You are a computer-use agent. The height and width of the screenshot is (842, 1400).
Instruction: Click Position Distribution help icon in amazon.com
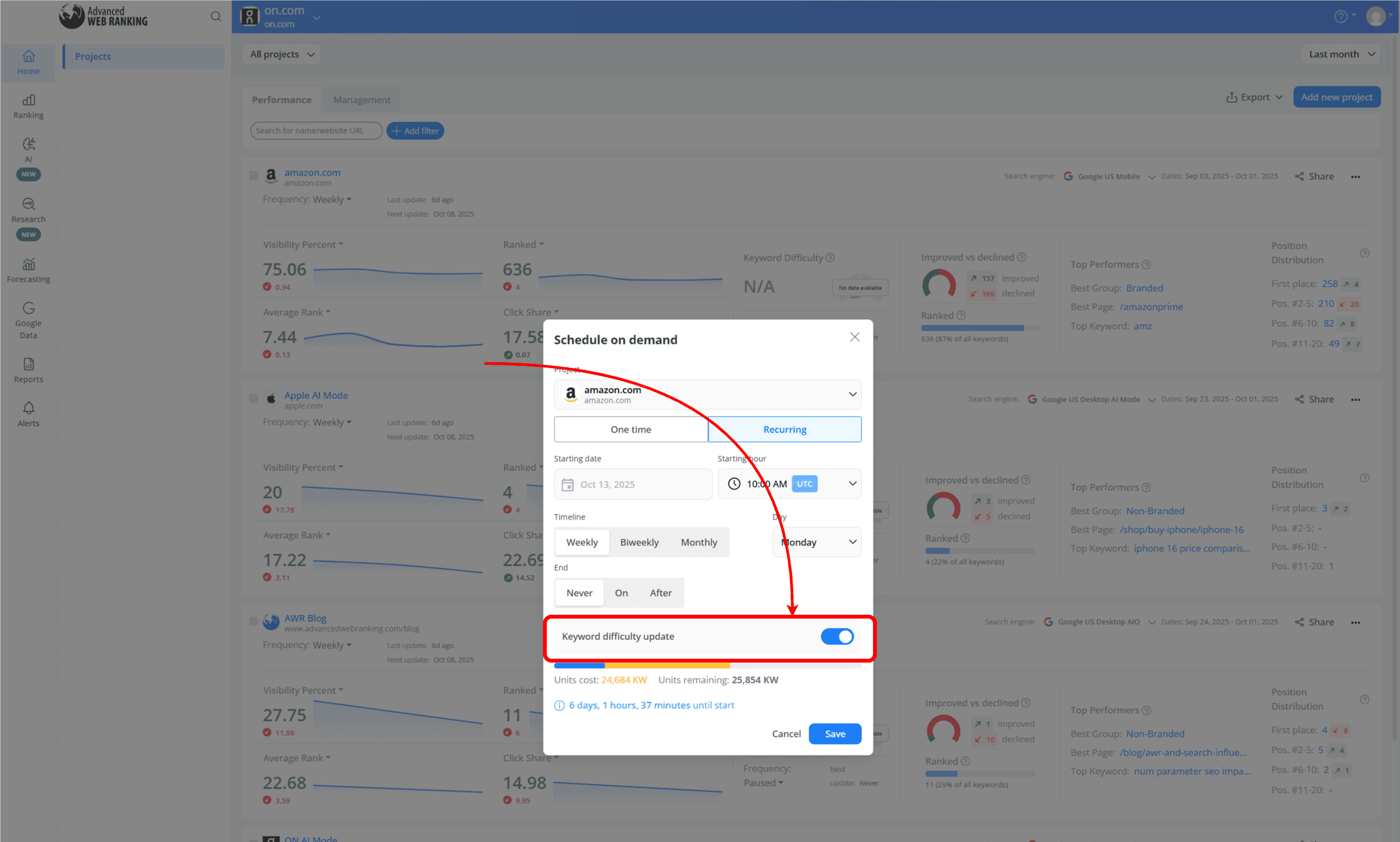1364,253
